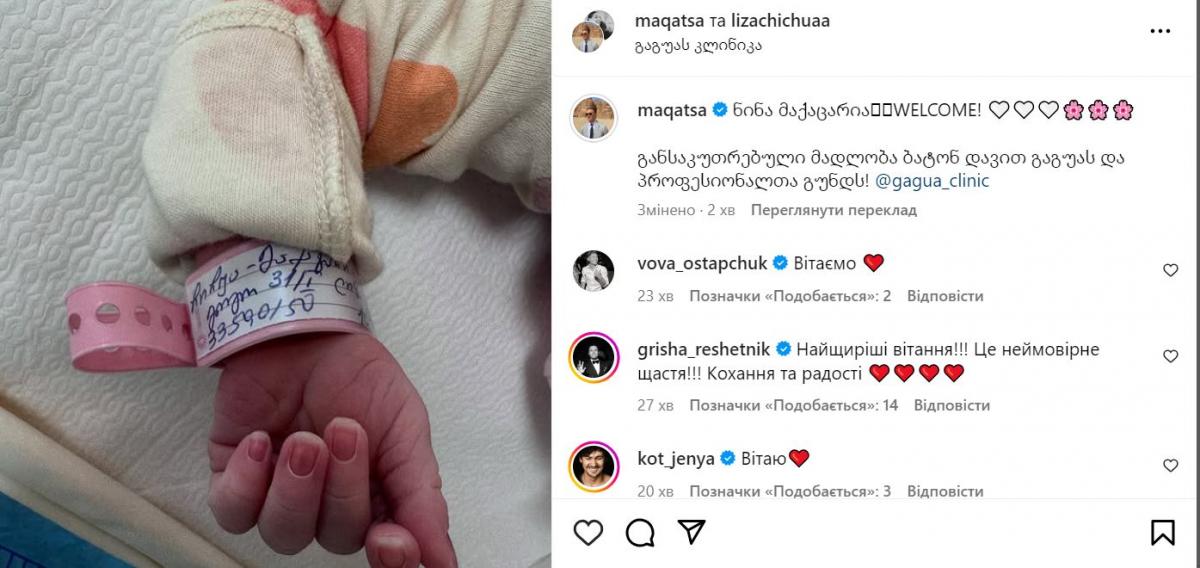This screenshot has height=568, width=1200.
Task: Like the post with the heart icon
Action: [588, 531]
